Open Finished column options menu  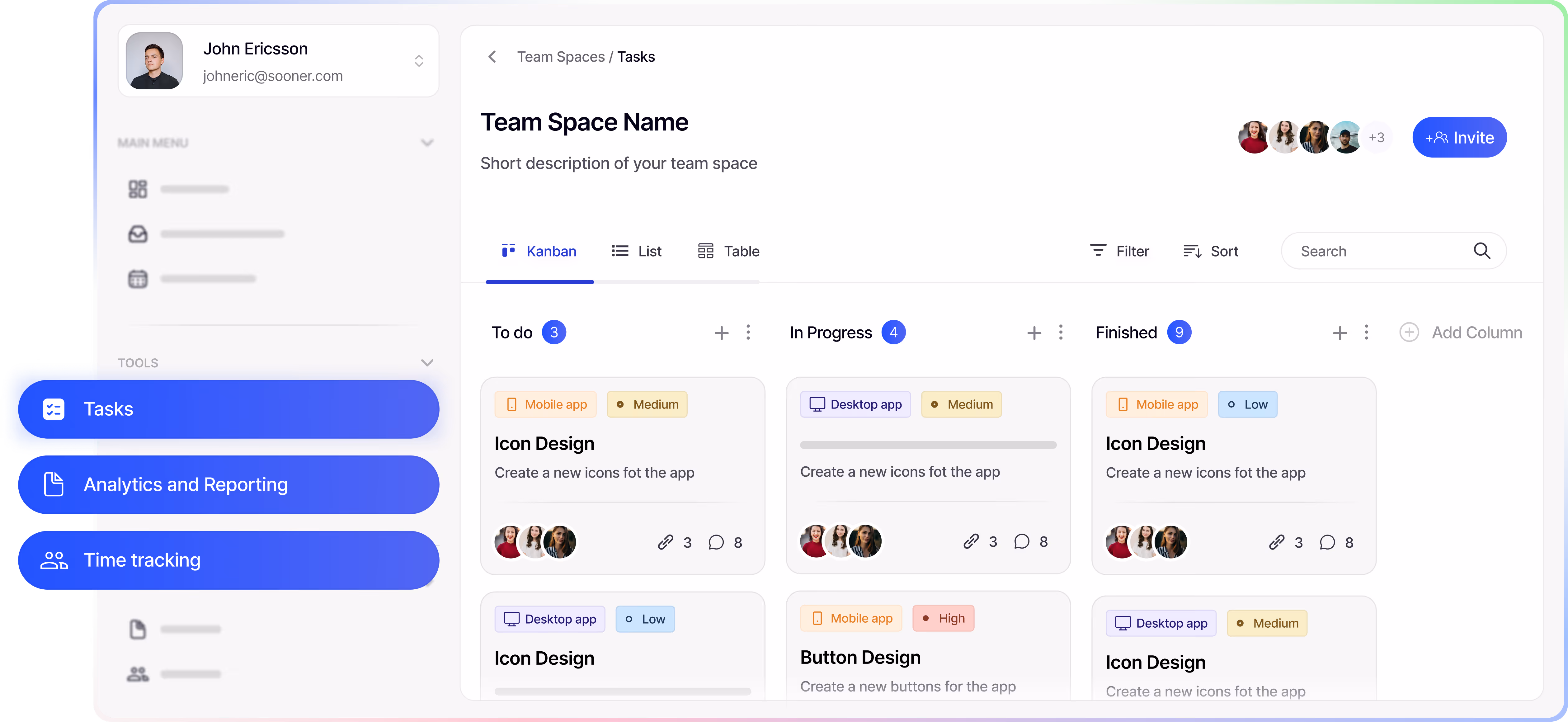point(1367,333)
